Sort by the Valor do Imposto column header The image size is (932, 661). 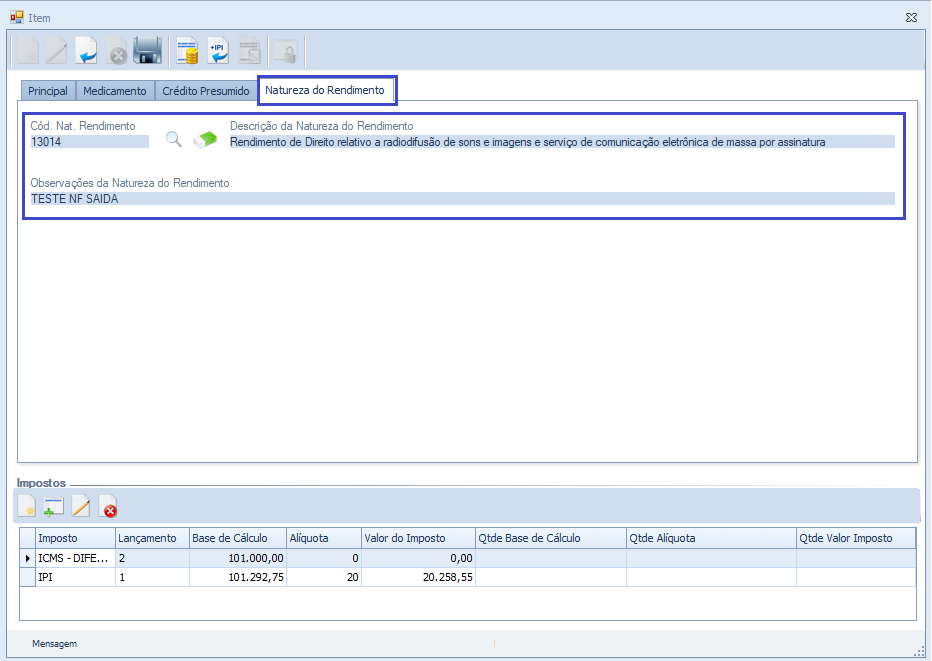pyautogui.click(x=417, y=538)
